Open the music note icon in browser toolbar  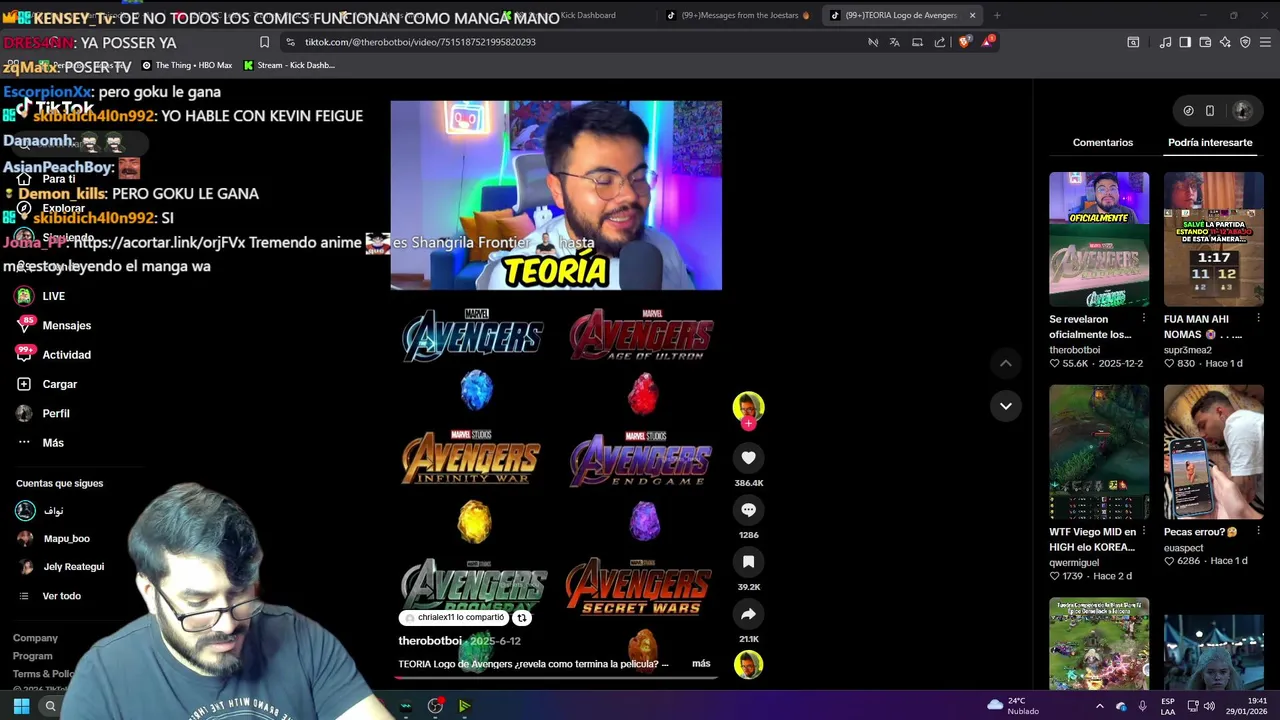[x=1165, y=42]
